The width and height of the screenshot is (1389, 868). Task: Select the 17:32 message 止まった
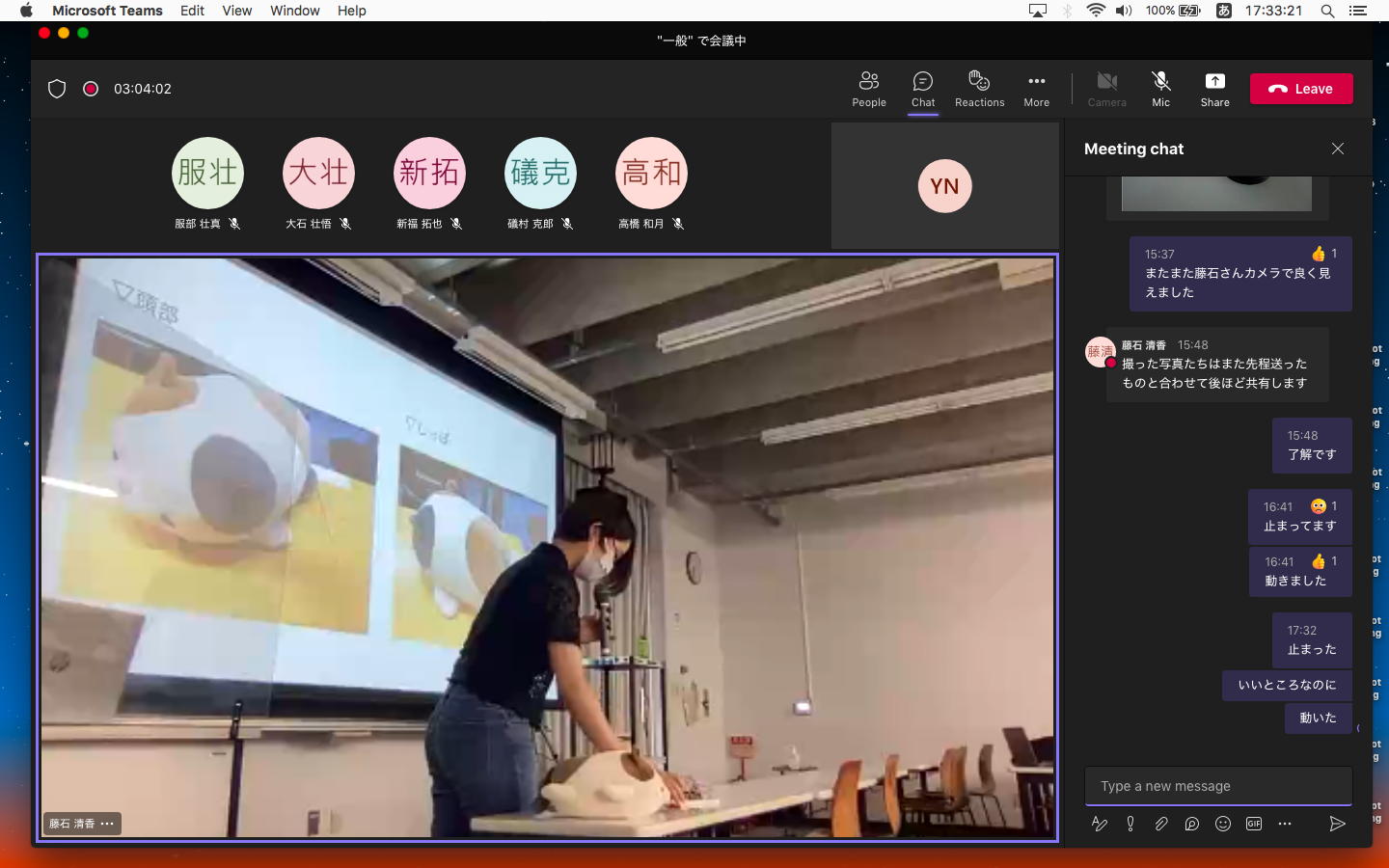[1312, 640]
